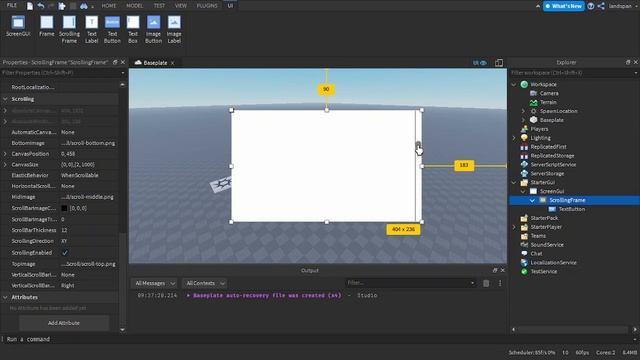Screen dimensions: 640x360
Task: Insert a ScreenGui from the ribbon
Action: coord(18,27)
